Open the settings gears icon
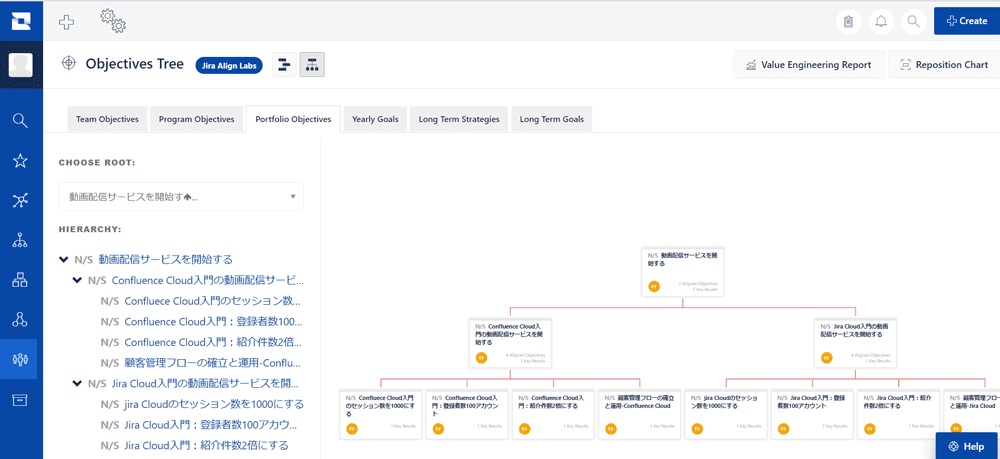The image size is (1000, 459). coord(113,20)
